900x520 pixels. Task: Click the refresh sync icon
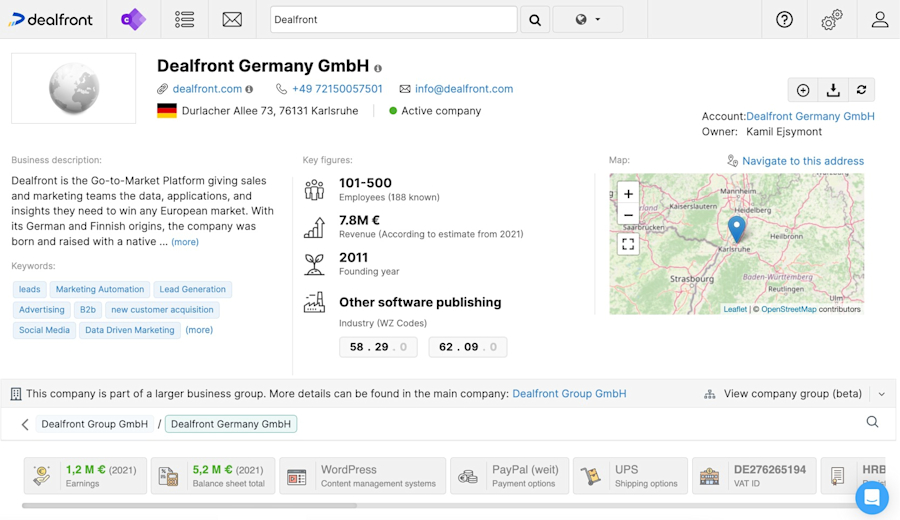[861, 90]
